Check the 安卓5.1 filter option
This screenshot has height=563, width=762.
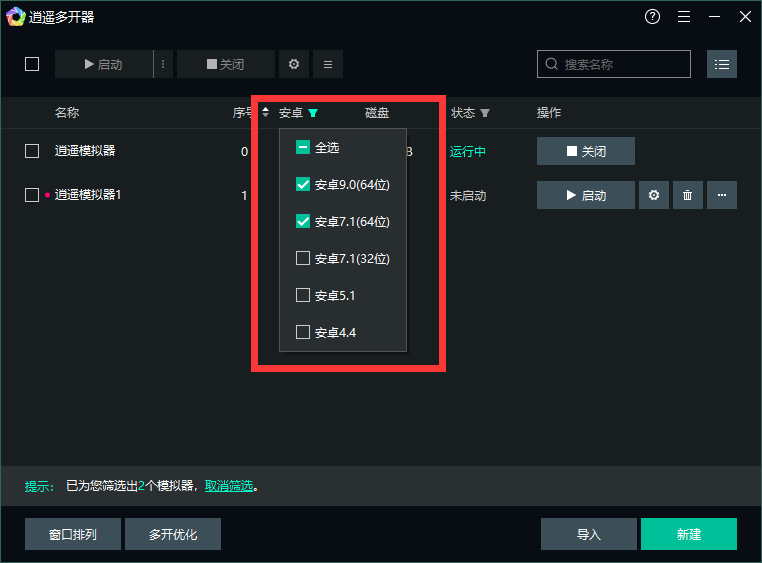pyautogui.click(x=303, y=296)
